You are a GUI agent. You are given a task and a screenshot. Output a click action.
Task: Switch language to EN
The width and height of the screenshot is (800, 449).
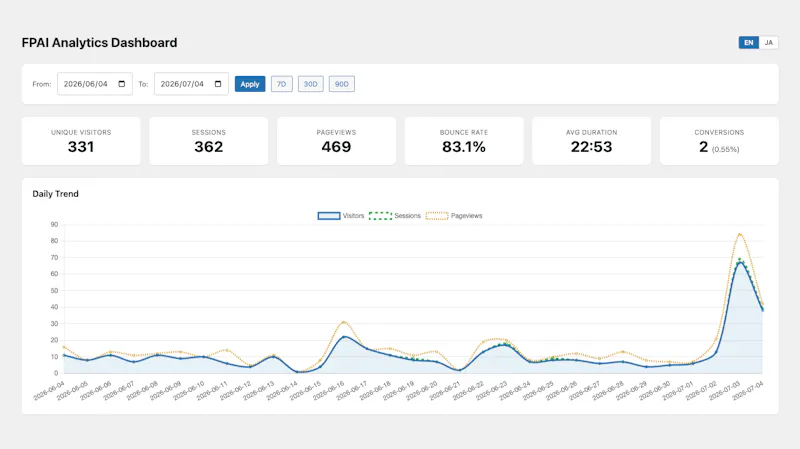point(748,42)
